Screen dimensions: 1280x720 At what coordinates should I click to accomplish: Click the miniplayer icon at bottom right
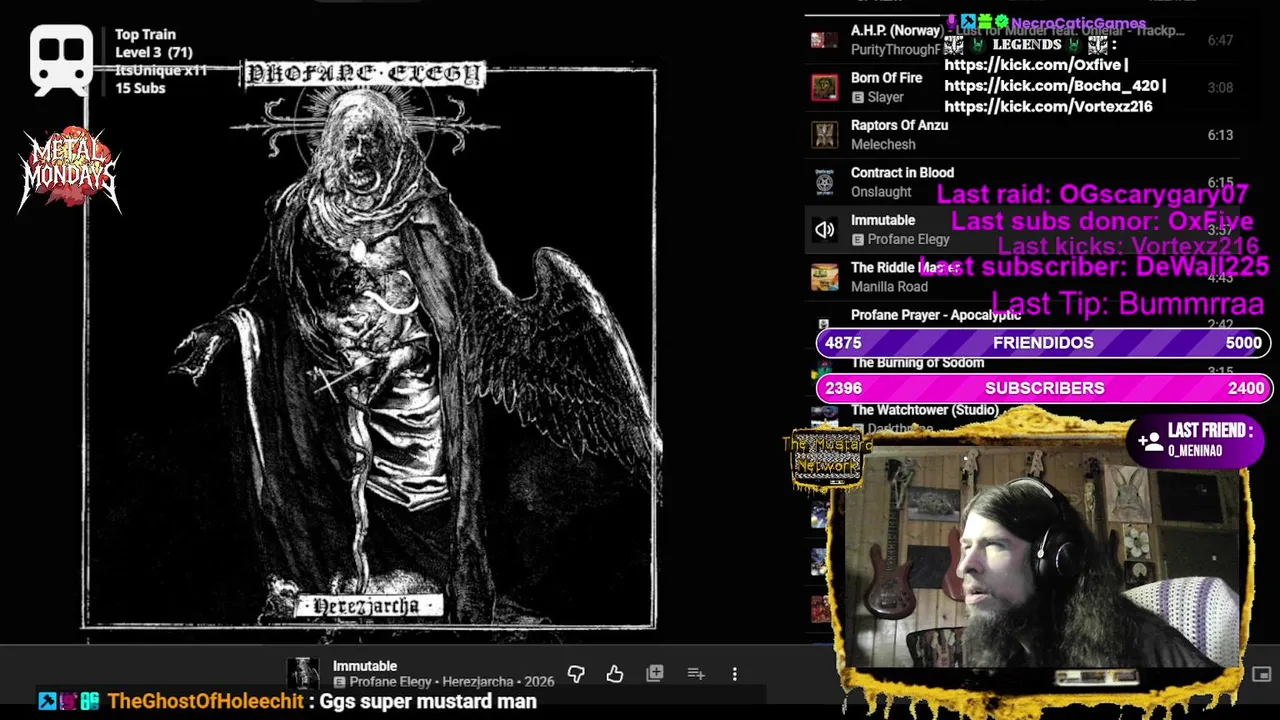(1262, 674)
